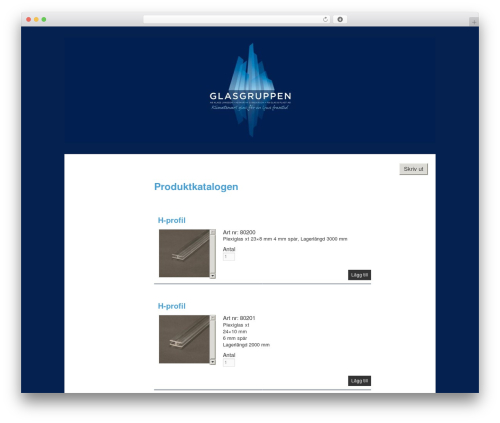Reload the page with the refresh icon
Viewport: 500px width, 423px height.
click(325, 19)
